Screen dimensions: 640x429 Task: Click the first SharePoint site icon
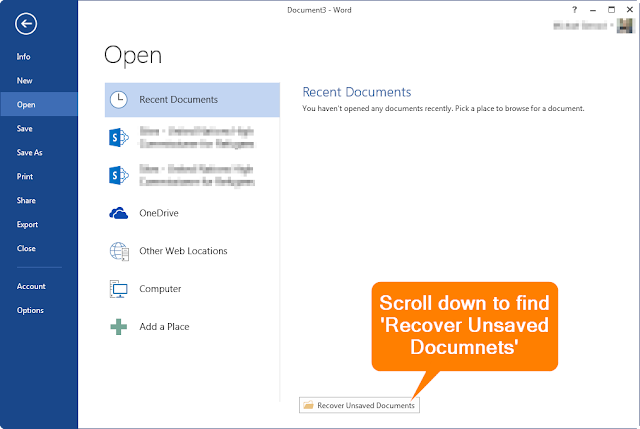[119, 138]
